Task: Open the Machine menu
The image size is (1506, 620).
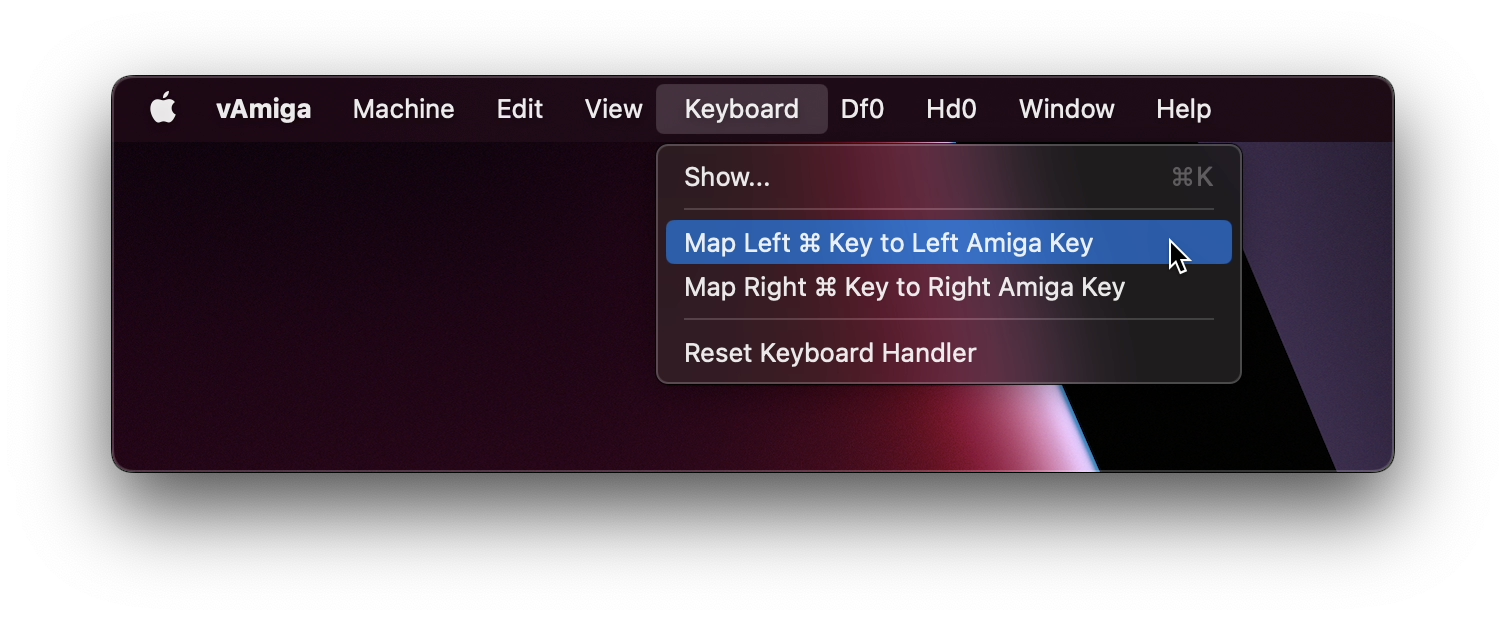Action: pos(403,109)
